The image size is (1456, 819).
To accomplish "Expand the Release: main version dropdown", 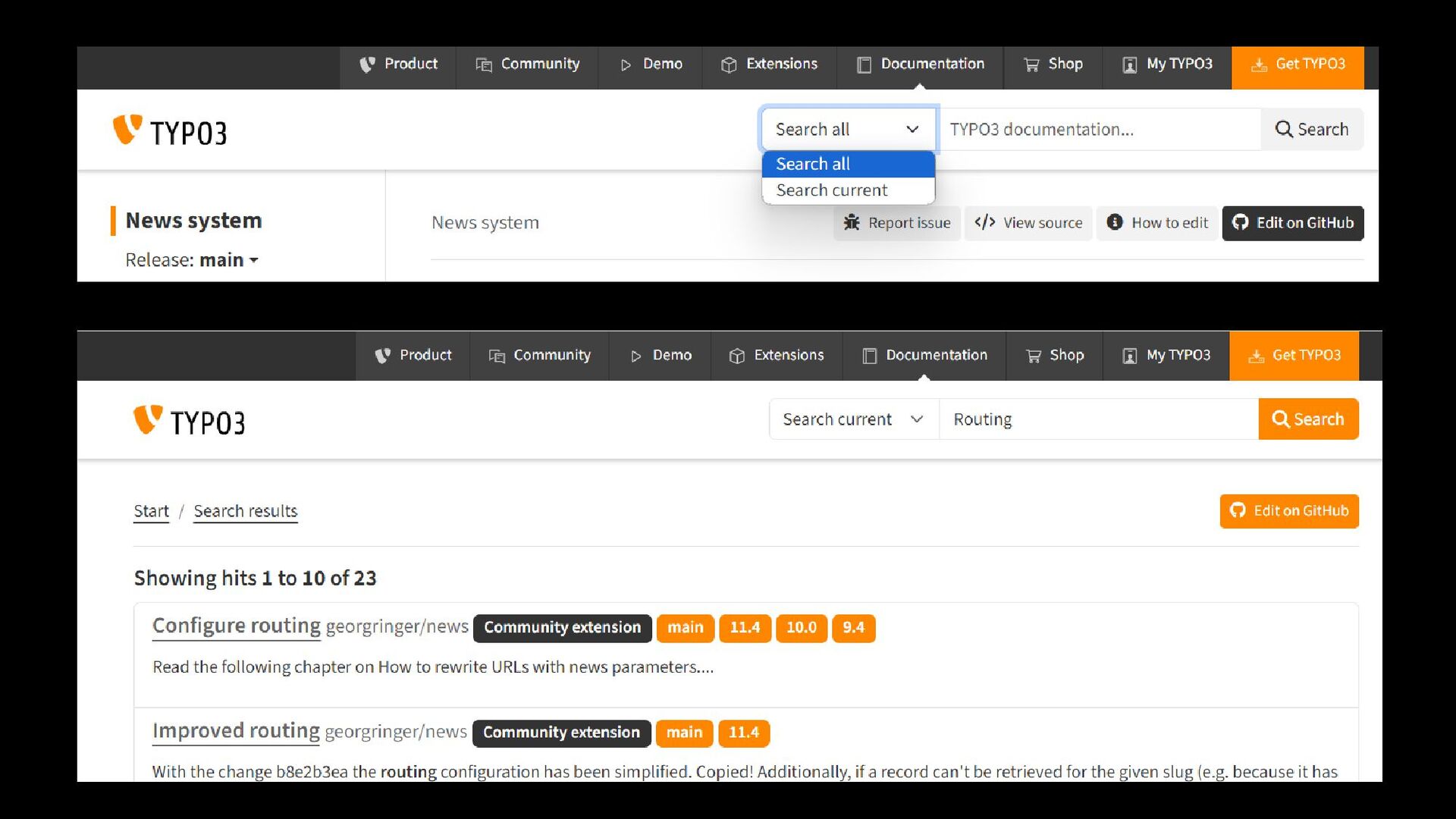I will click(192, 260).
